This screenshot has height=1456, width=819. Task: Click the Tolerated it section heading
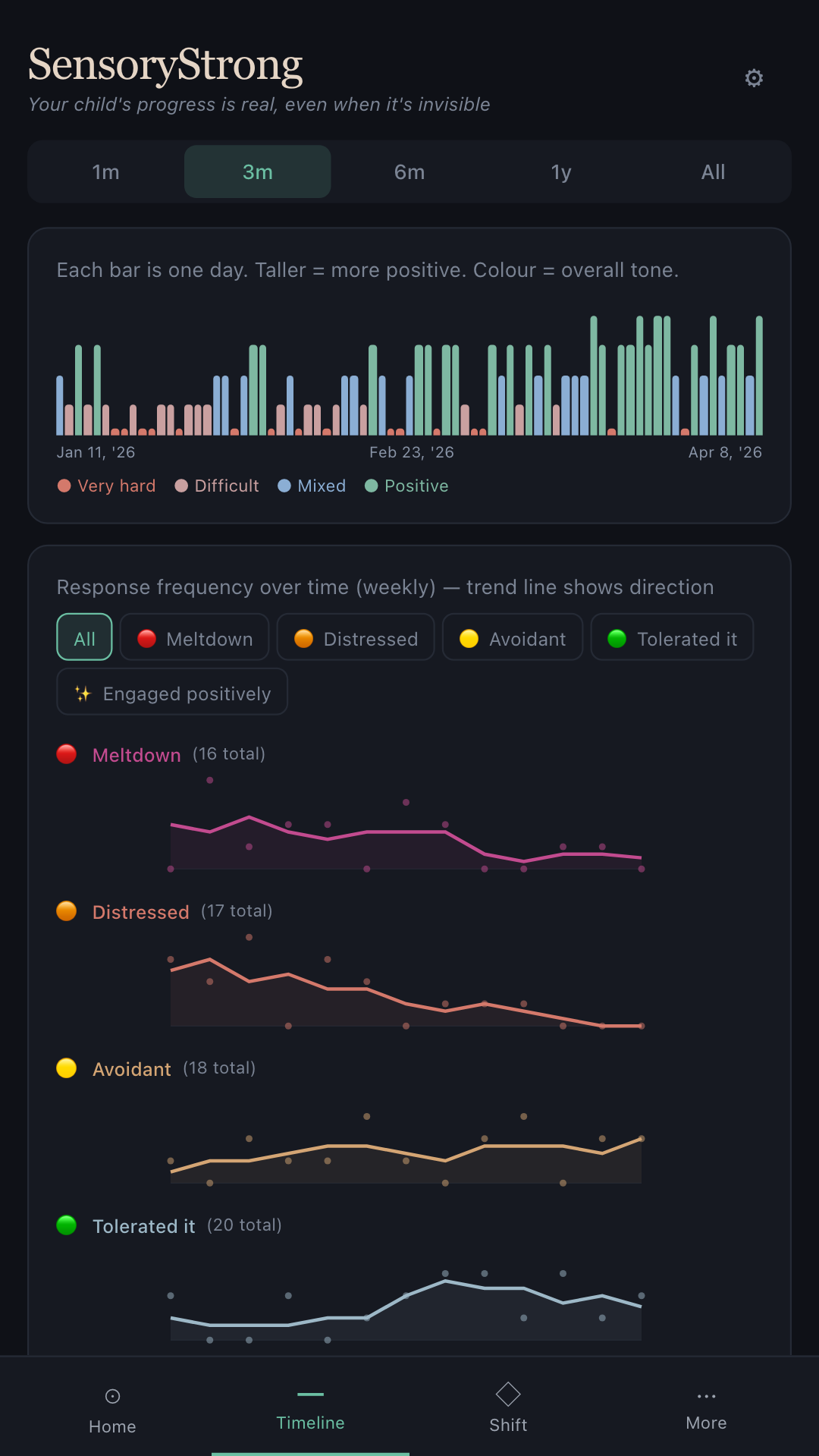pos(144,1226)
